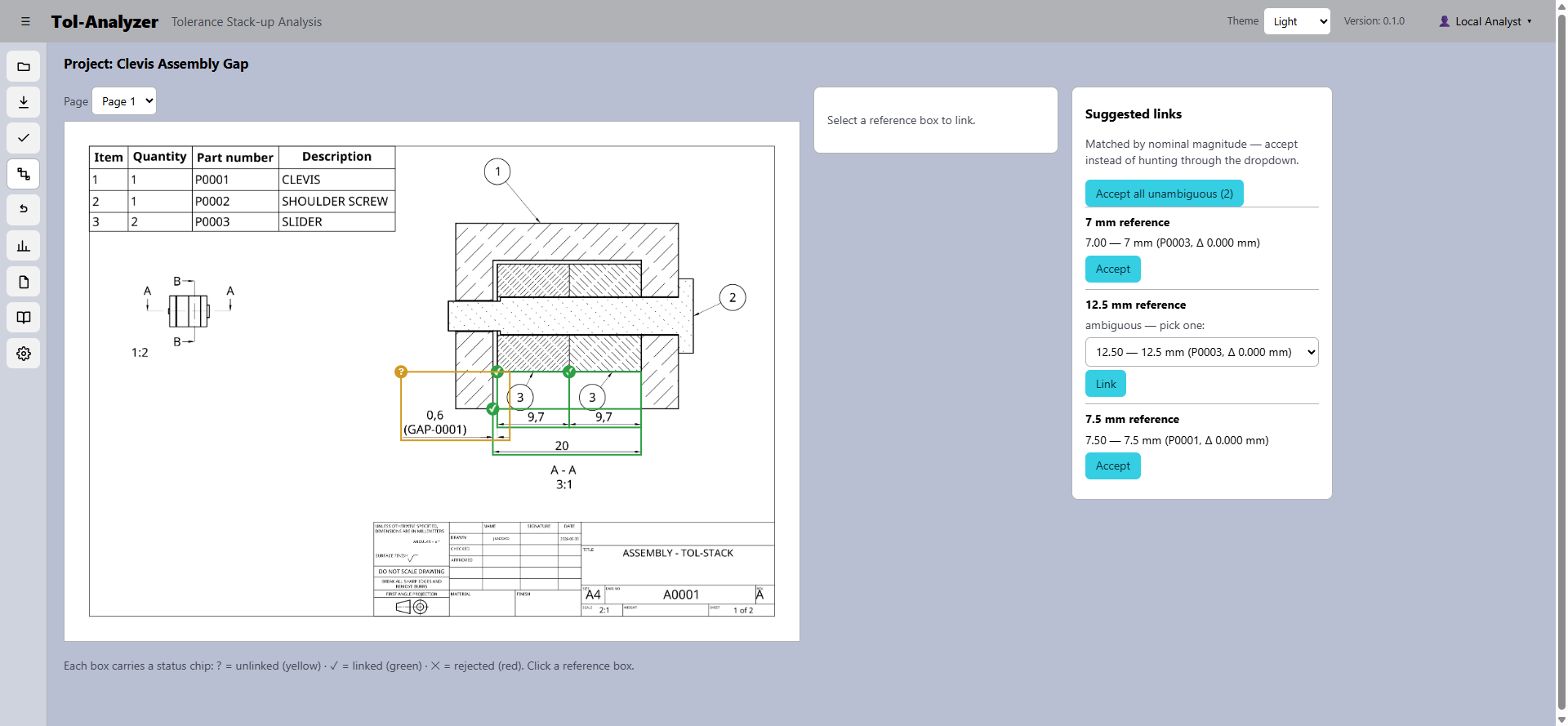Accept the 7 mm reference suggestion

click(x=1112, y=269)
